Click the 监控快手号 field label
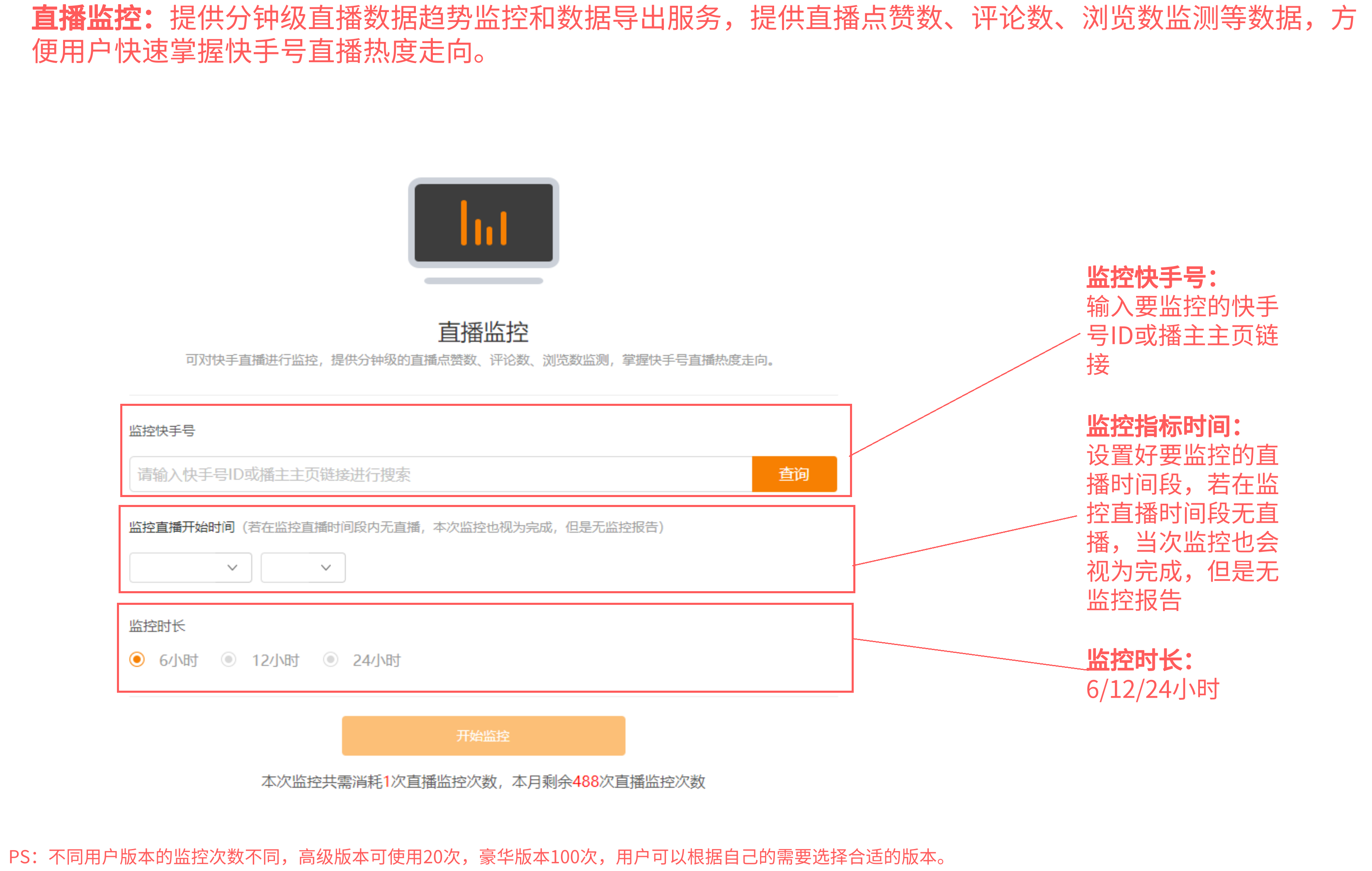1372x871 pixels. tap(162, 431)
